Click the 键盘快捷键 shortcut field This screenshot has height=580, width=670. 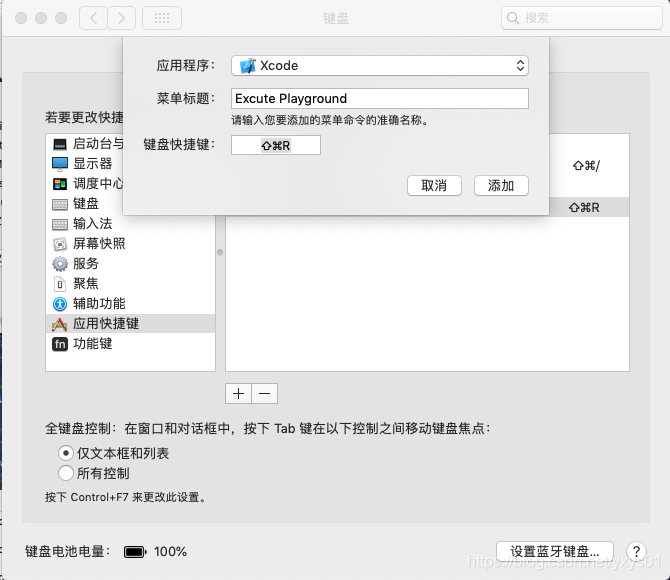[276, 145]
